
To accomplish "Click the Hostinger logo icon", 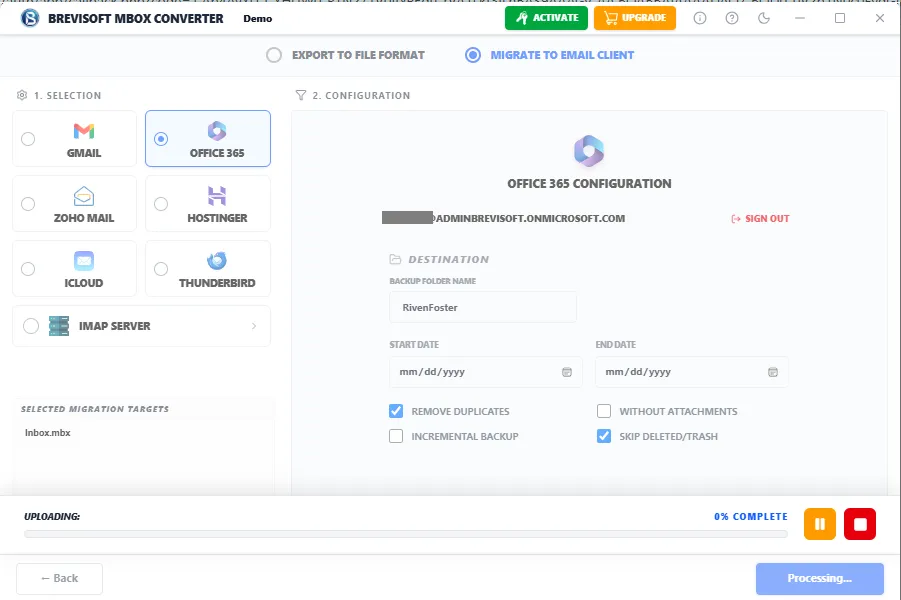I will [x=217, y=196].
